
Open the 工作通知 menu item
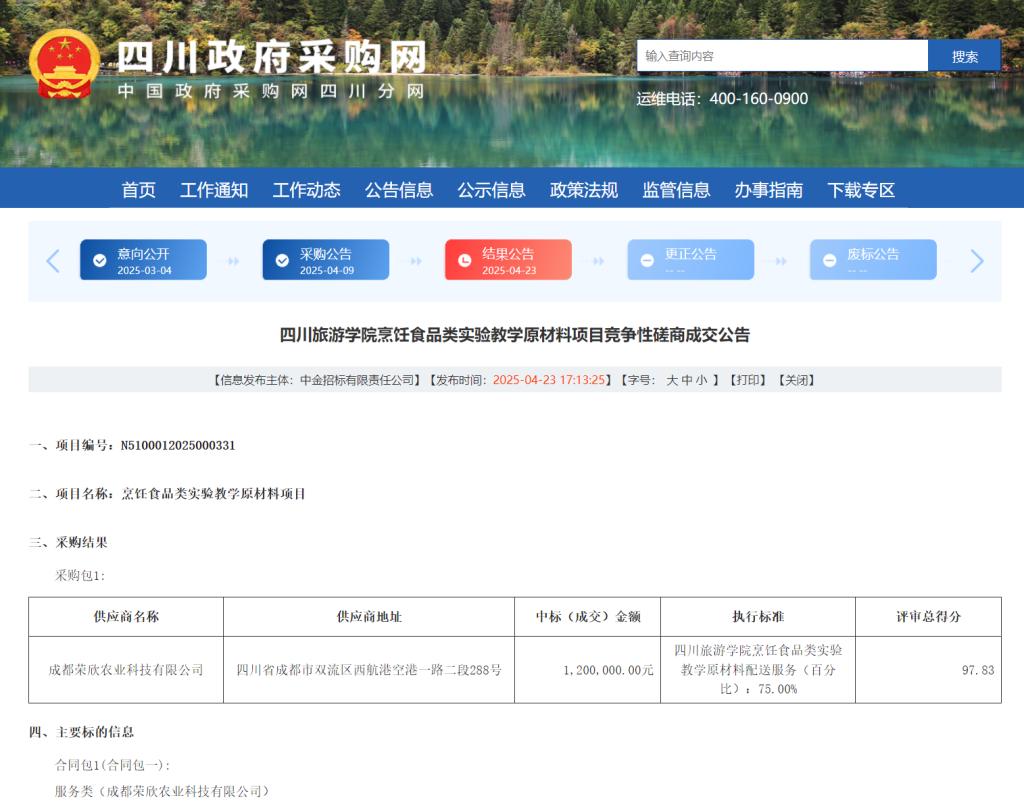pyautogui.click(x=214, y=190)
